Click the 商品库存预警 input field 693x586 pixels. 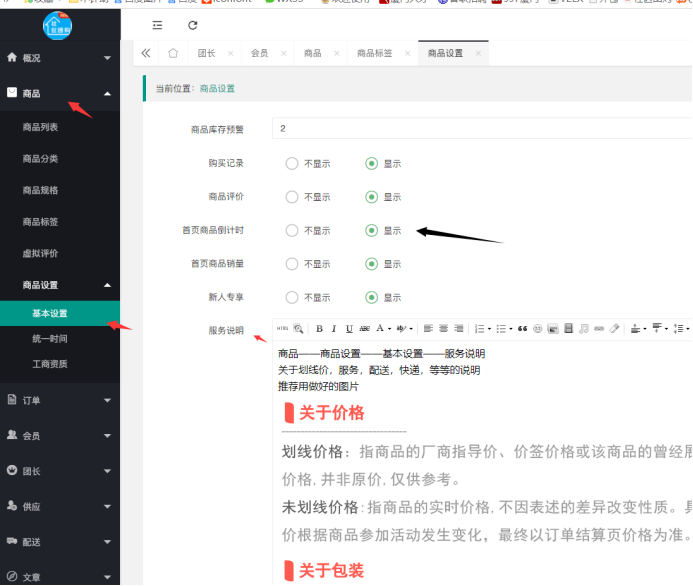tap(480, 128)
